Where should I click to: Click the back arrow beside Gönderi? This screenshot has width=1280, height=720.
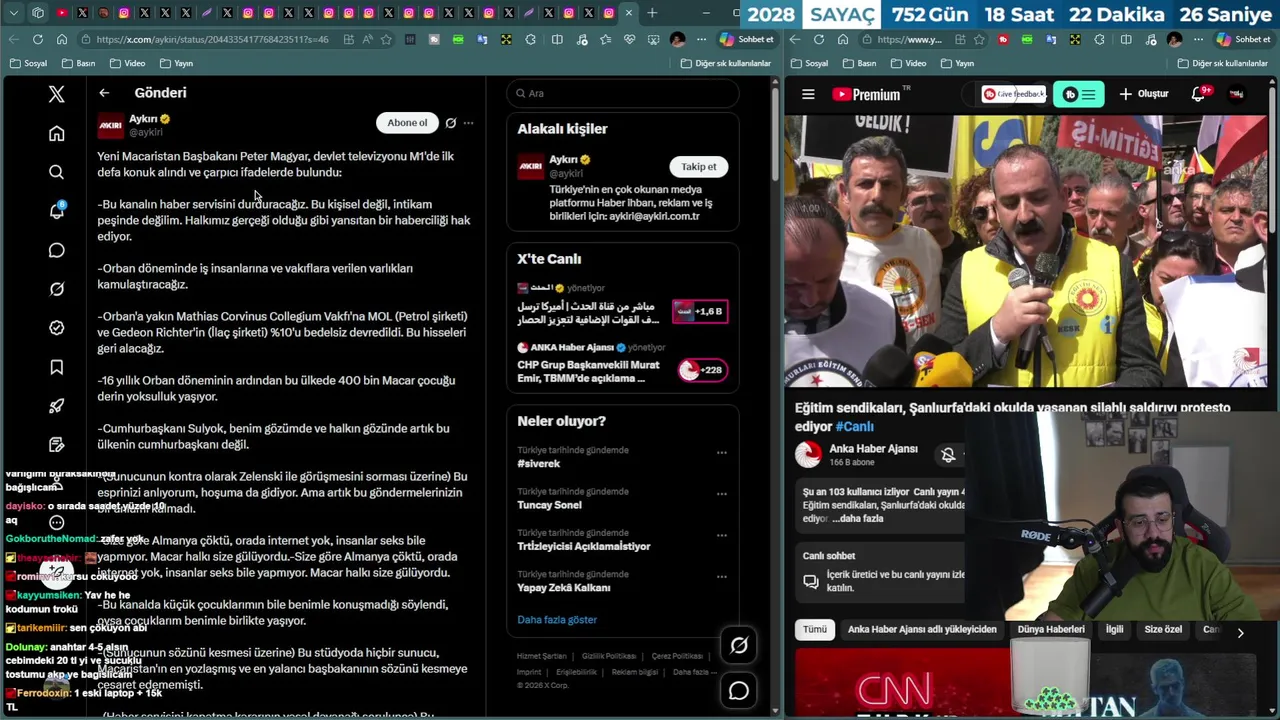pos(104,93)
